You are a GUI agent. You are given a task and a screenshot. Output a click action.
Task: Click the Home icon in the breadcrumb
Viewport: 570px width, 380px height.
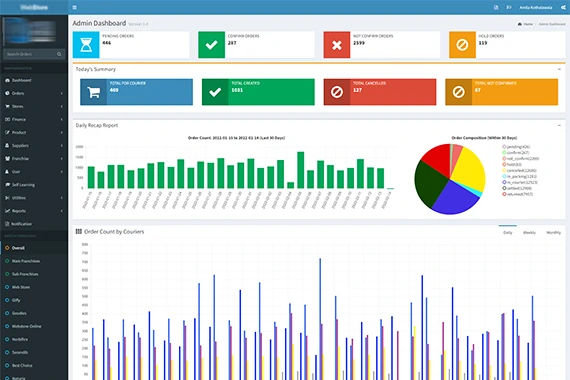click(520, 24)
